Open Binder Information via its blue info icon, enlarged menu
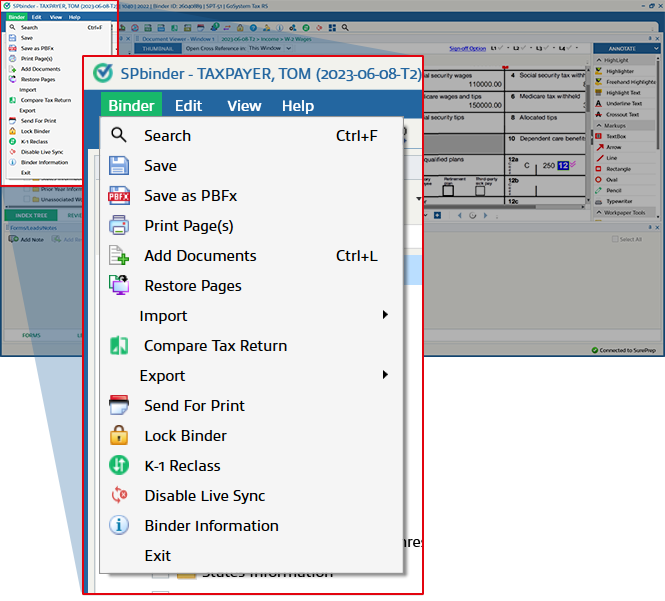Screen dimensions: 665x601 (119, 525)
